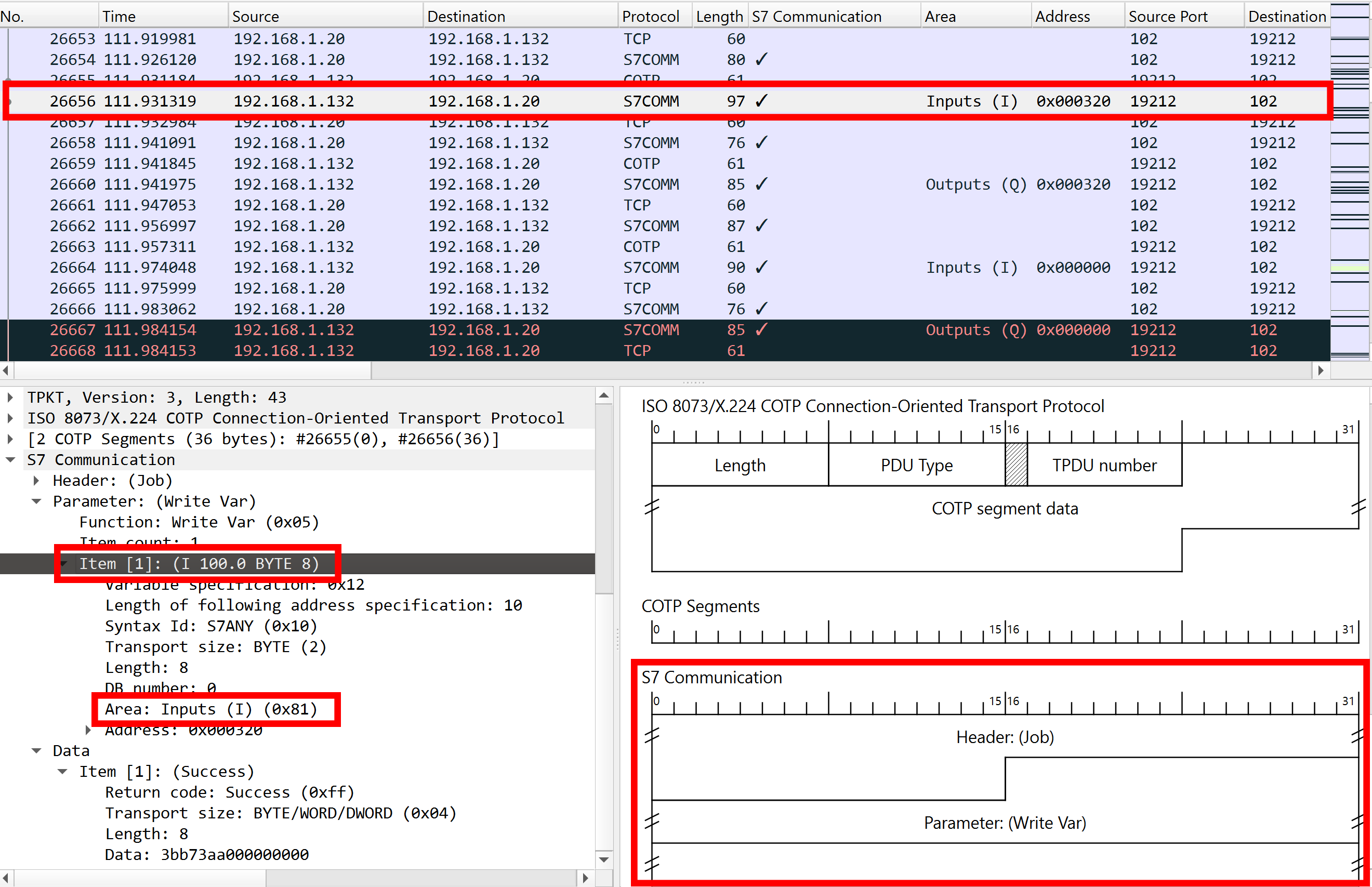Sort by the Time column header
Image resolution: width=1372 pixels, height=887 pixels.
pos(119,16)
